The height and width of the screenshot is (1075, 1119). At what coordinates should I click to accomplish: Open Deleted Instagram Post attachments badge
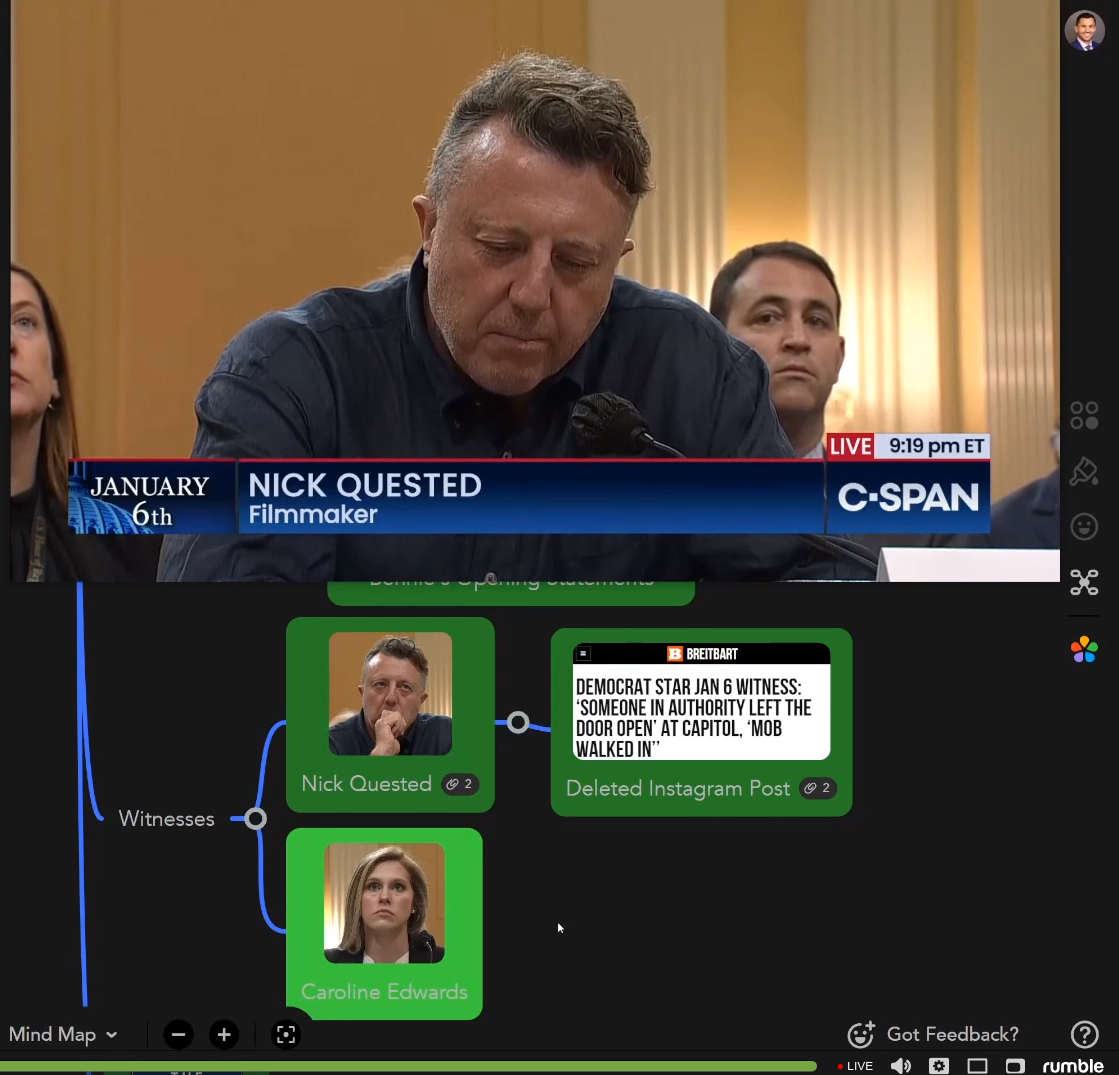818,788
